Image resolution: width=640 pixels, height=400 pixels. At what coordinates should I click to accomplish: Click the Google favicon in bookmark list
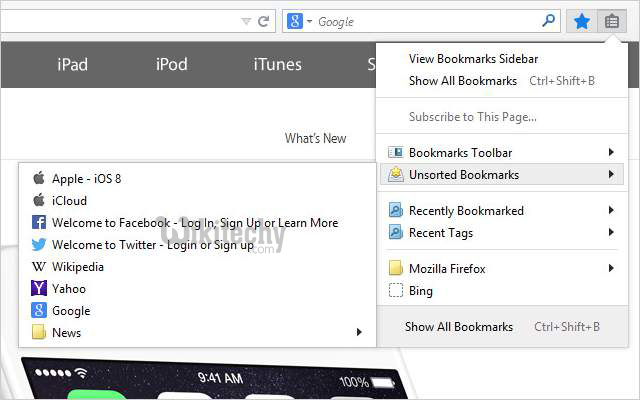coord(39,310)
